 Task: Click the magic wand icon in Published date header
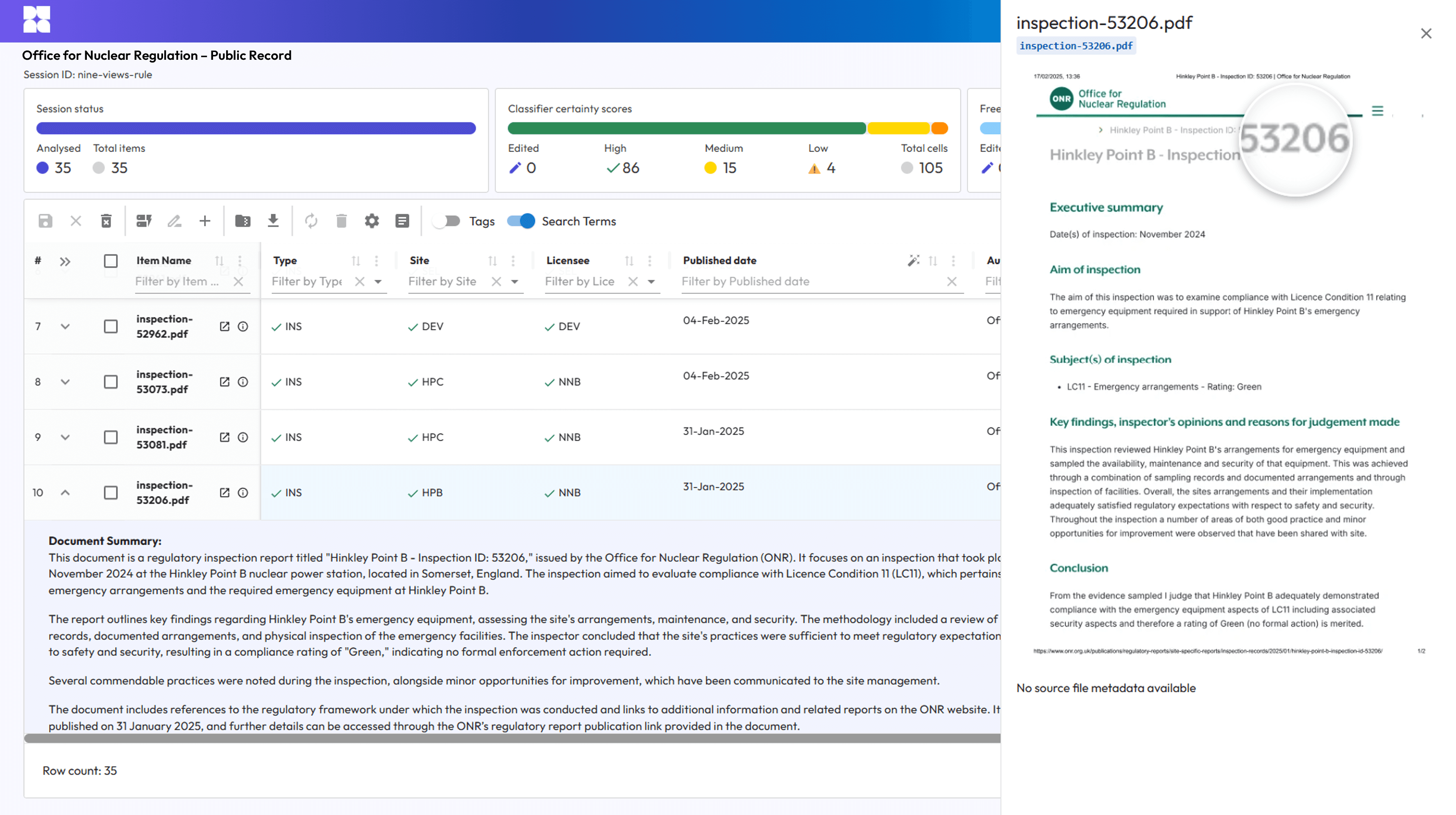coord(913,260)
